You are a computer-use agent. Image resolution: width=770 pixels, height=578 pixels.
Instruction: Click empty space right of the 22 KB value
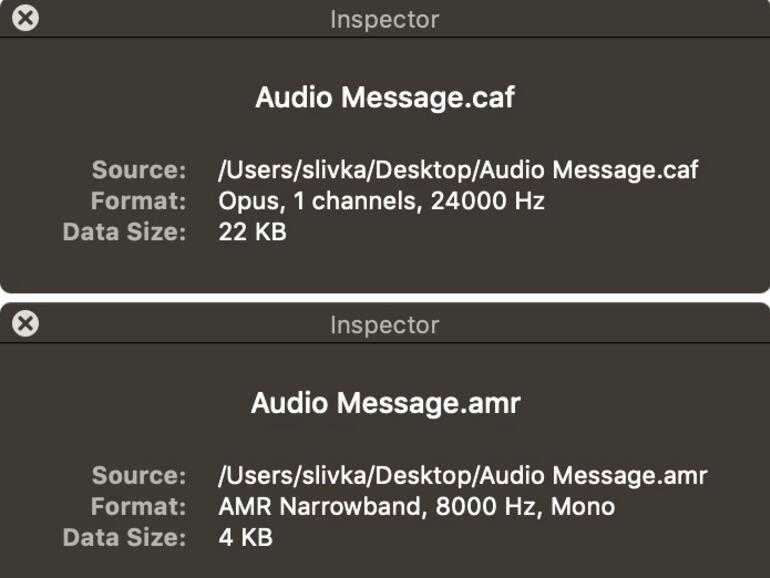tap(500, 233)
